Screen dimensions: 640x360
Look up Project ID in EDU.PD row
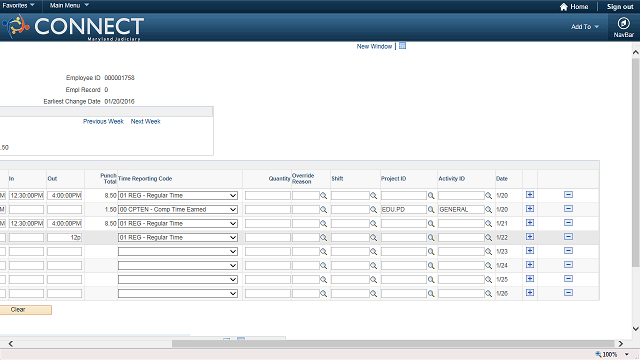tap(431, 210)
